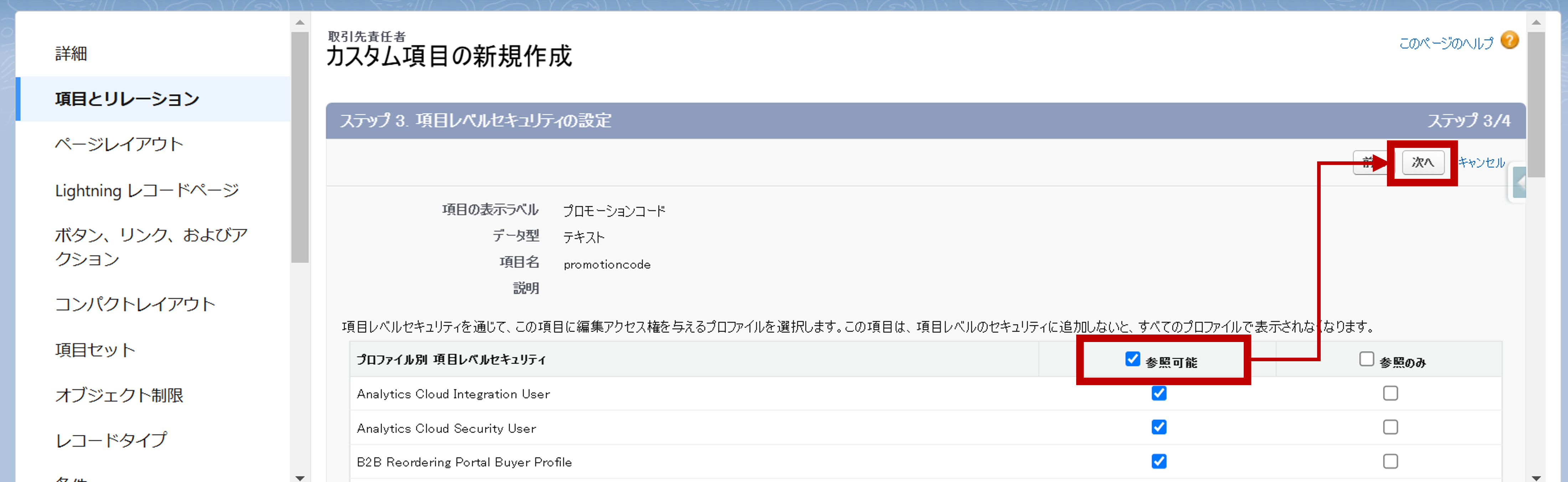This screenshot has height=482, width=1568.
Task: Click the promotioncode field name value
Action: point(607,265)
